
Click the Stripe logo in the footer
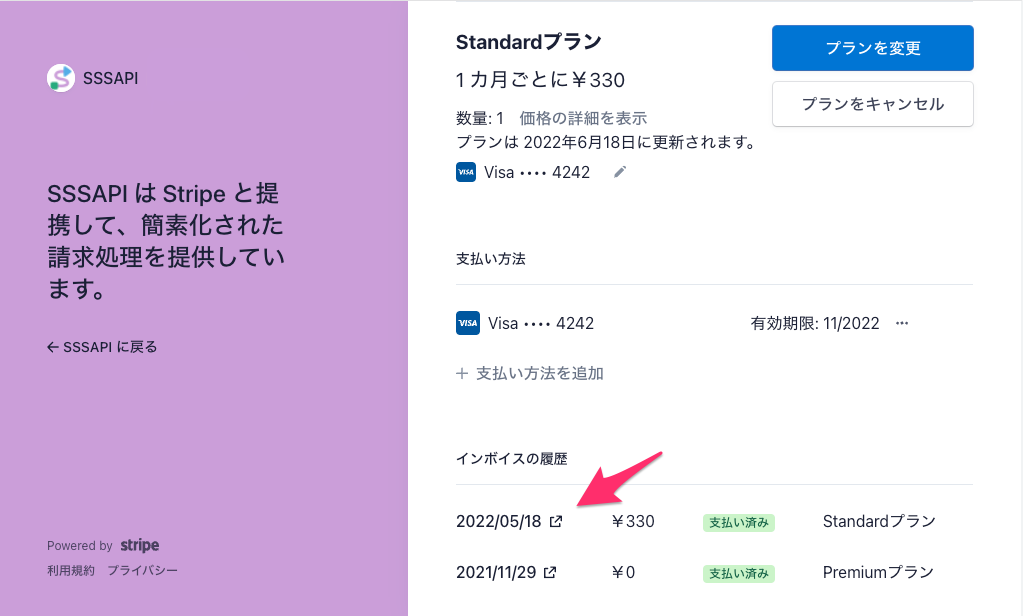coord(139,545)
